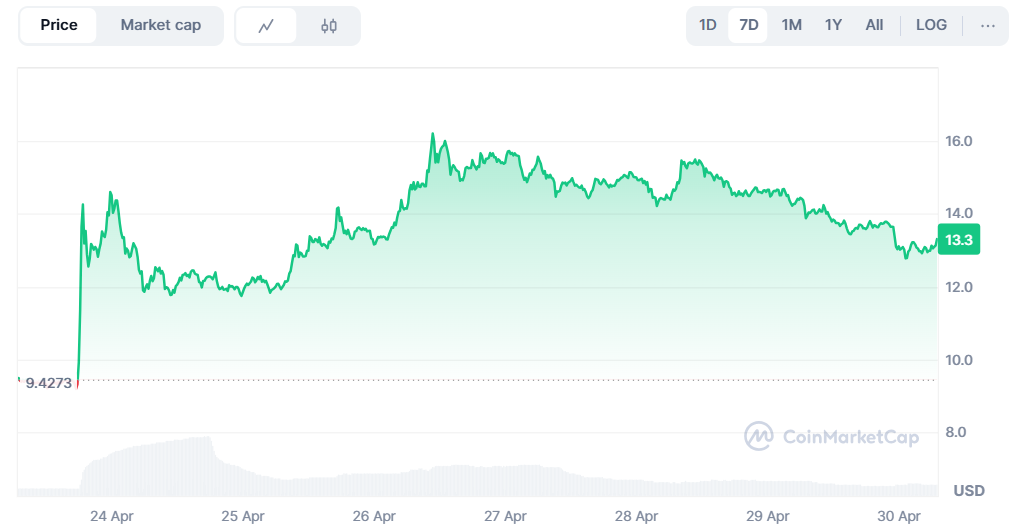Open the three-dot more options menu
The image size is (1015, 527).
(988, 26)
